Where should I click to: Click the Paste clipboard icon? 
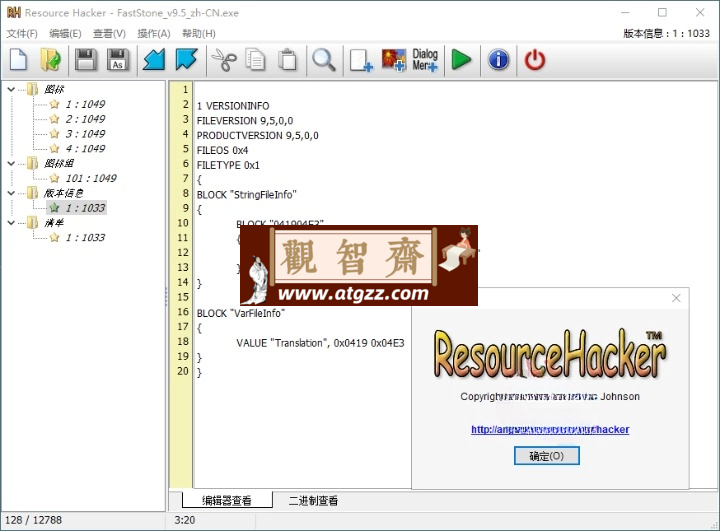tap(287, 60)
